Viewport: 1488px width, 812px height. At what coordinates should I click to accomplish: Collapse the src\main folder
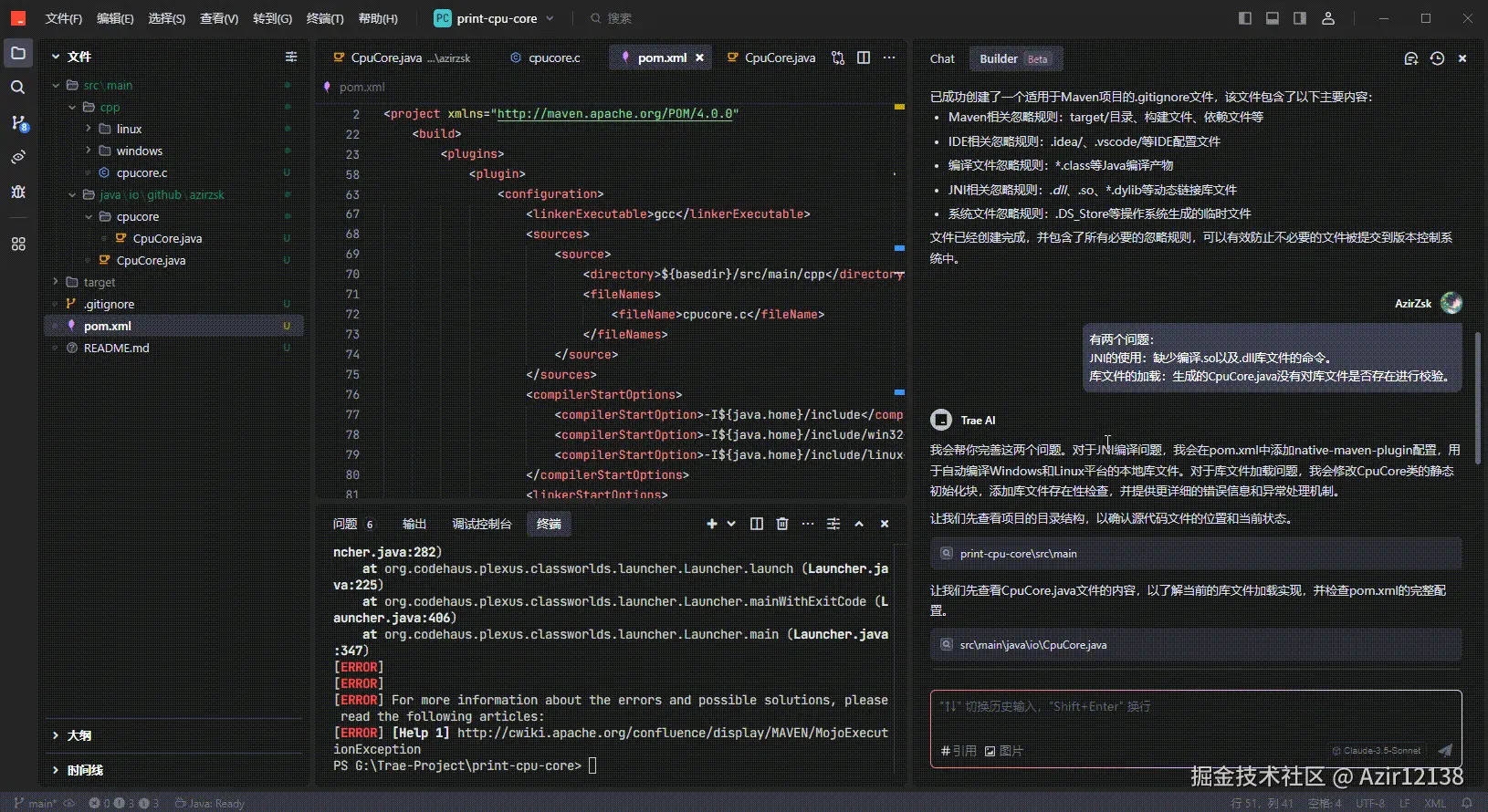click(x=57, y=85)
